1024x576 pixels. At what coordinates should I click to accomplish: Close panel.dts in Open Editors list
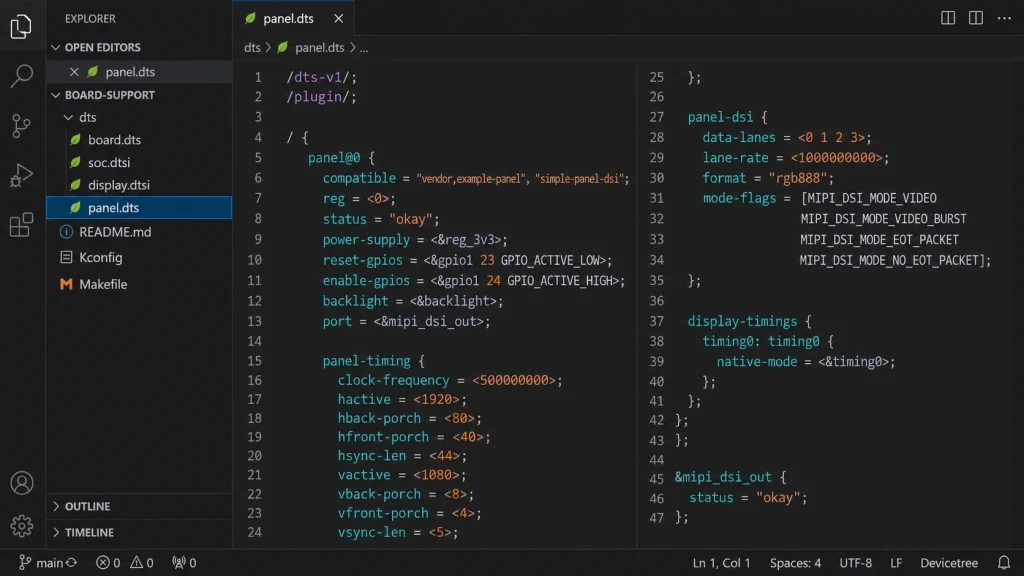pyautogui.click(x=74, y=72)
